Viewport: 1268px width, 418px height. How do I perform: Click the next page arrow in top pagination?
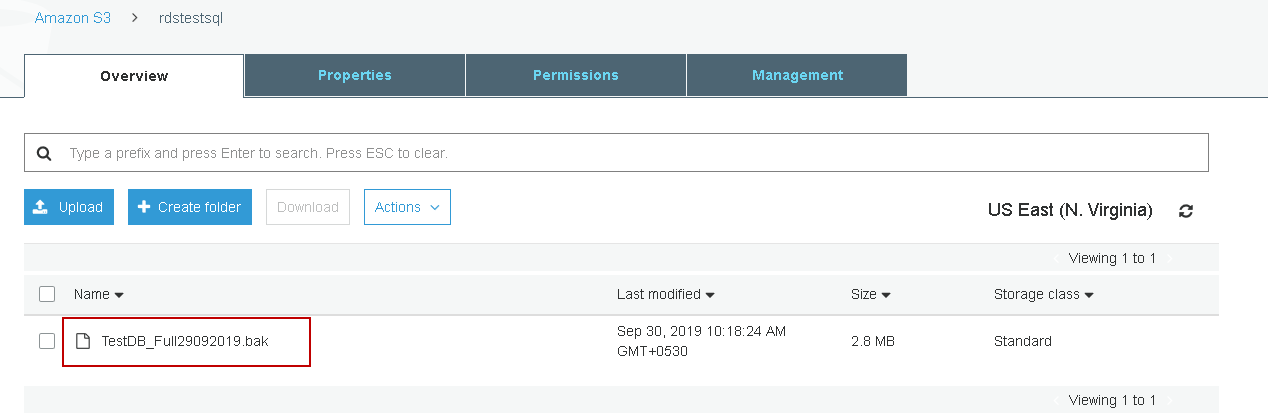[x=1170, y=259]
